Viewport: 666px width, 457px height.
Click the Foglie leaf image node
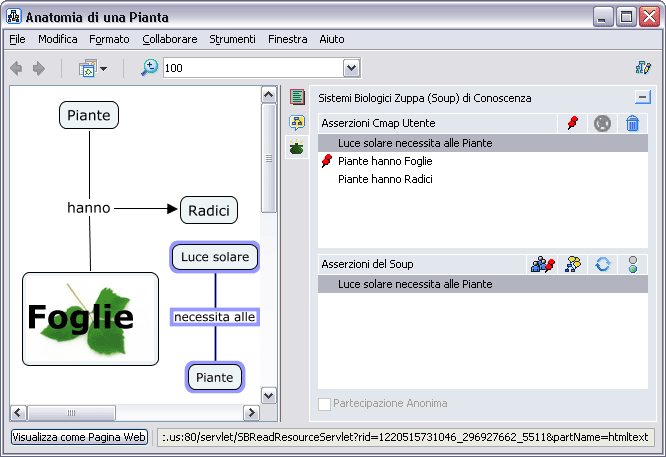click(x=91, y=318)
